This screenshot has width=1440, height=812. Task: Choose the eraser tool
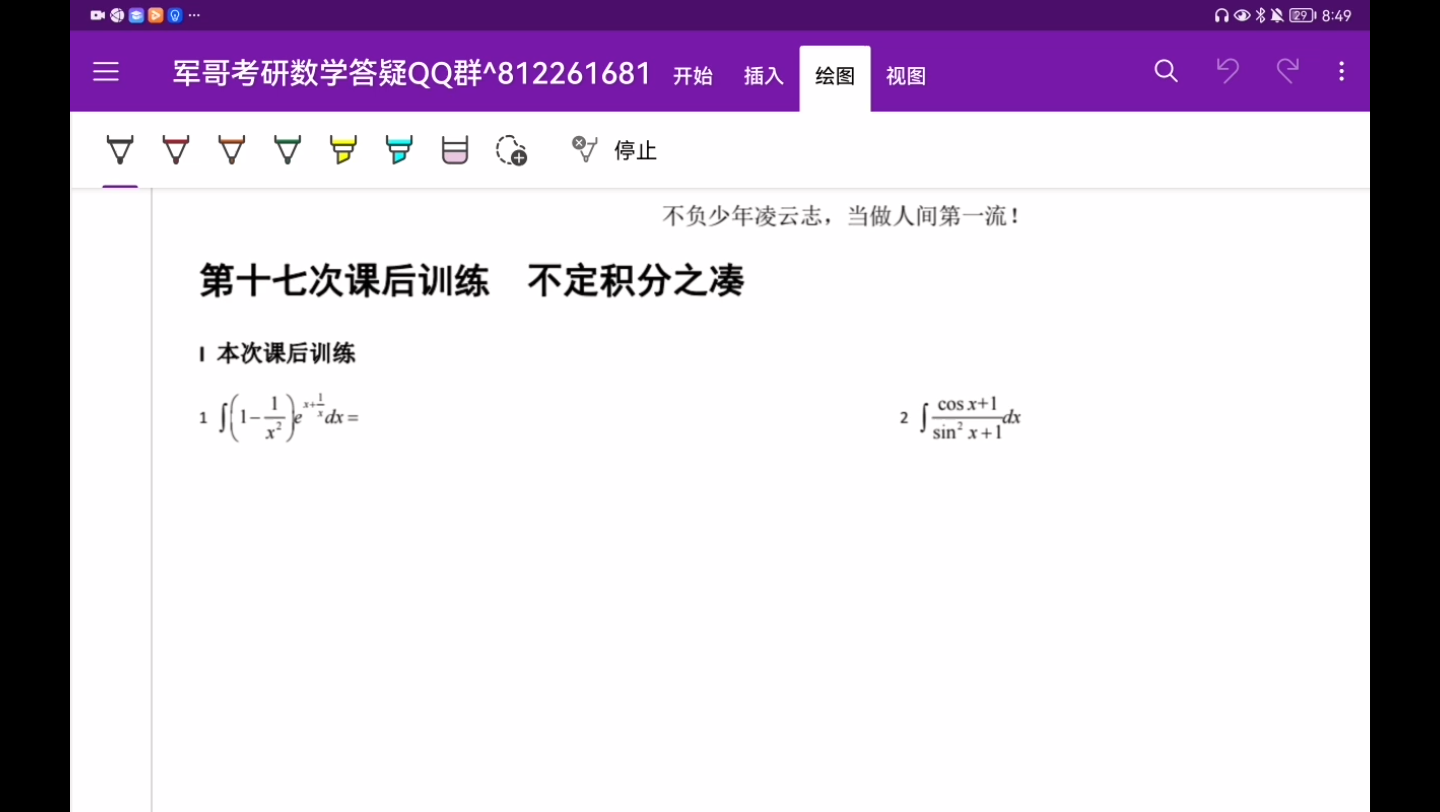(x=454, y=150)
